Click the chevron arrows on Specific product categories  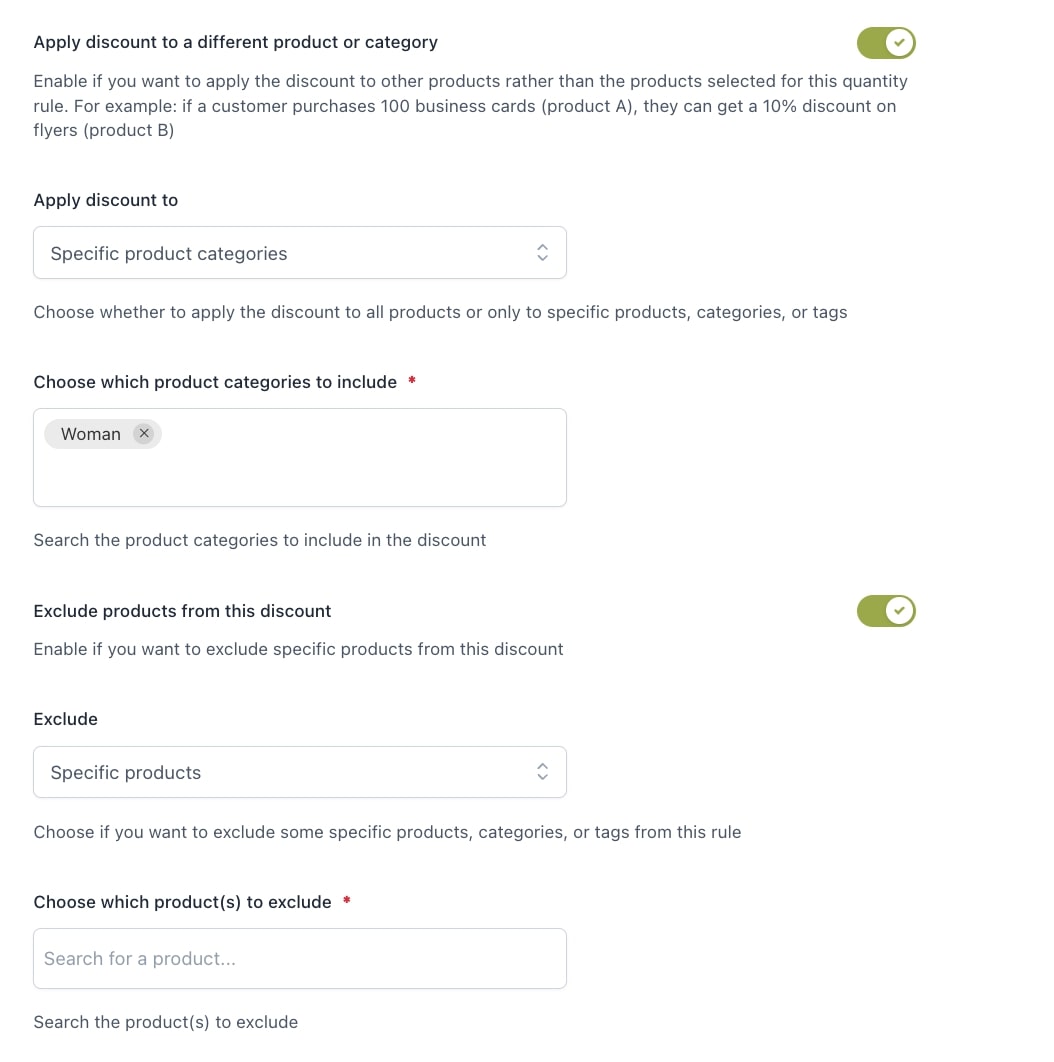point(542,253)
